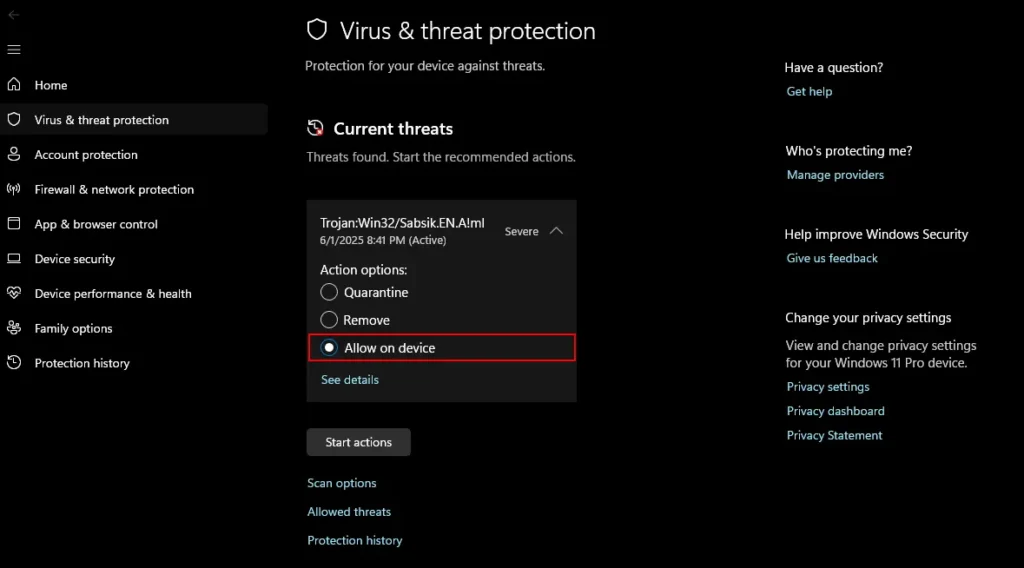This screenshot has width=1024, height=568.
Task: Click the Device security laptop icon
Action: 14,259
